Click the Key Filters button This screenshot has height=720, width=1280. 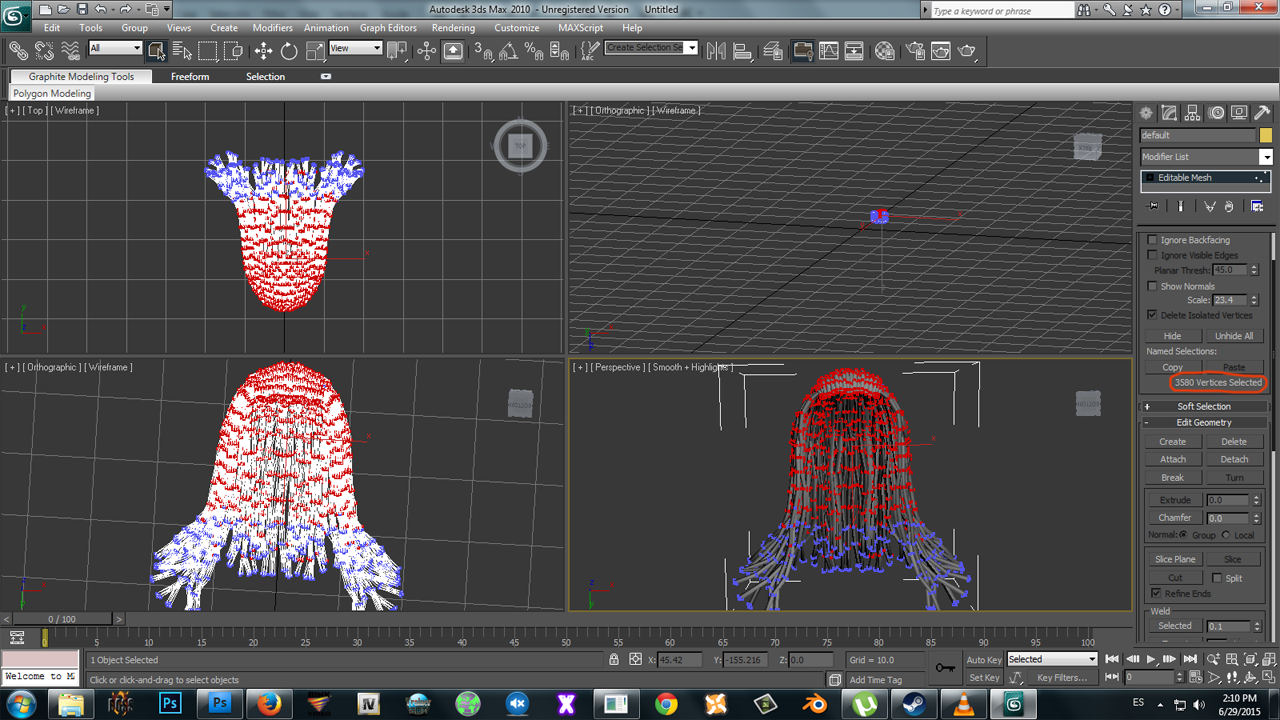pyautogui.click(x=1062, y=677)
